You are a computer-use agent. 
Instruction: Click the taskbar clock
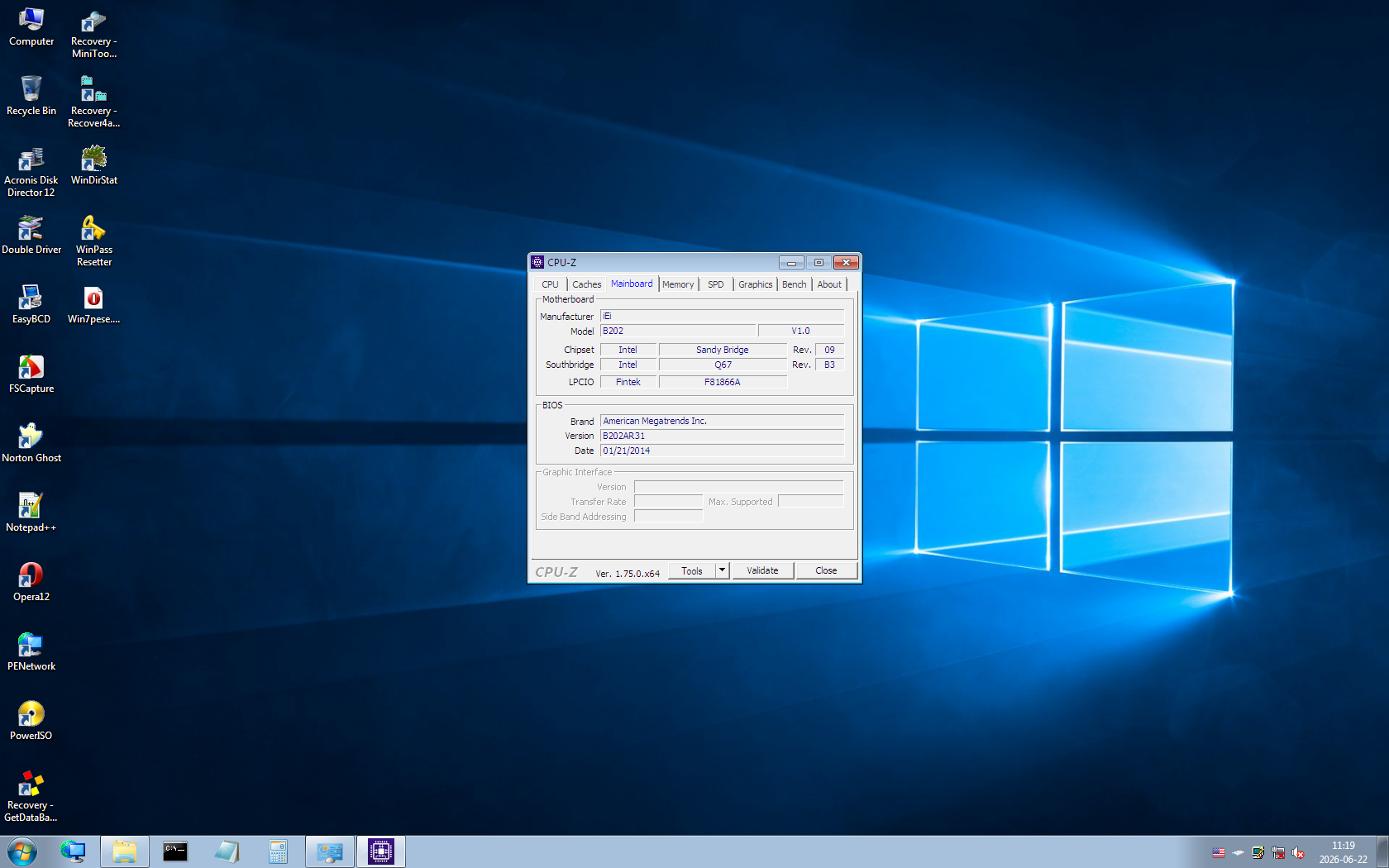click(x=1343, y=852)
